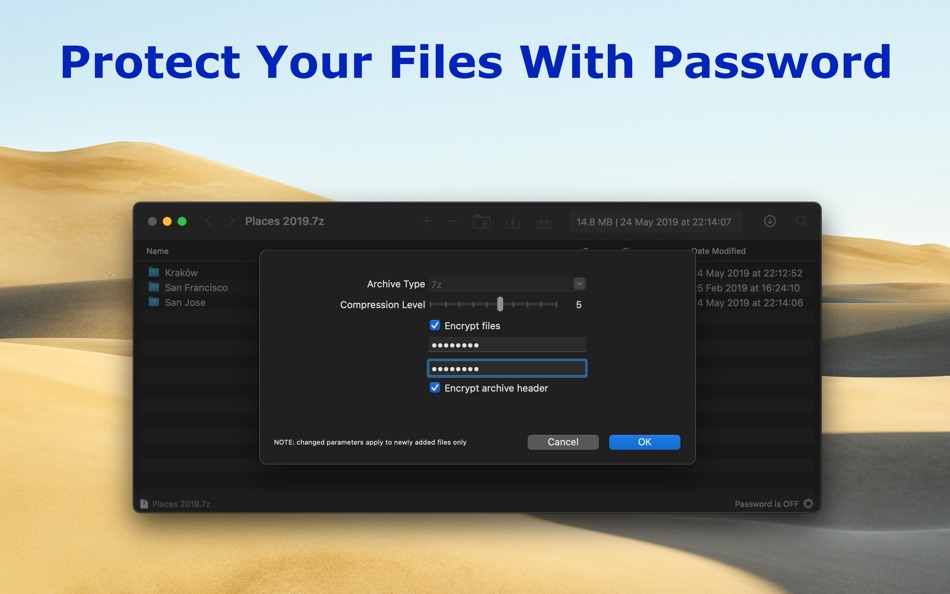The width and height of the screenshot is (950, 594).
Task: Click the confirm password field
Action: [x=507, y=369]
